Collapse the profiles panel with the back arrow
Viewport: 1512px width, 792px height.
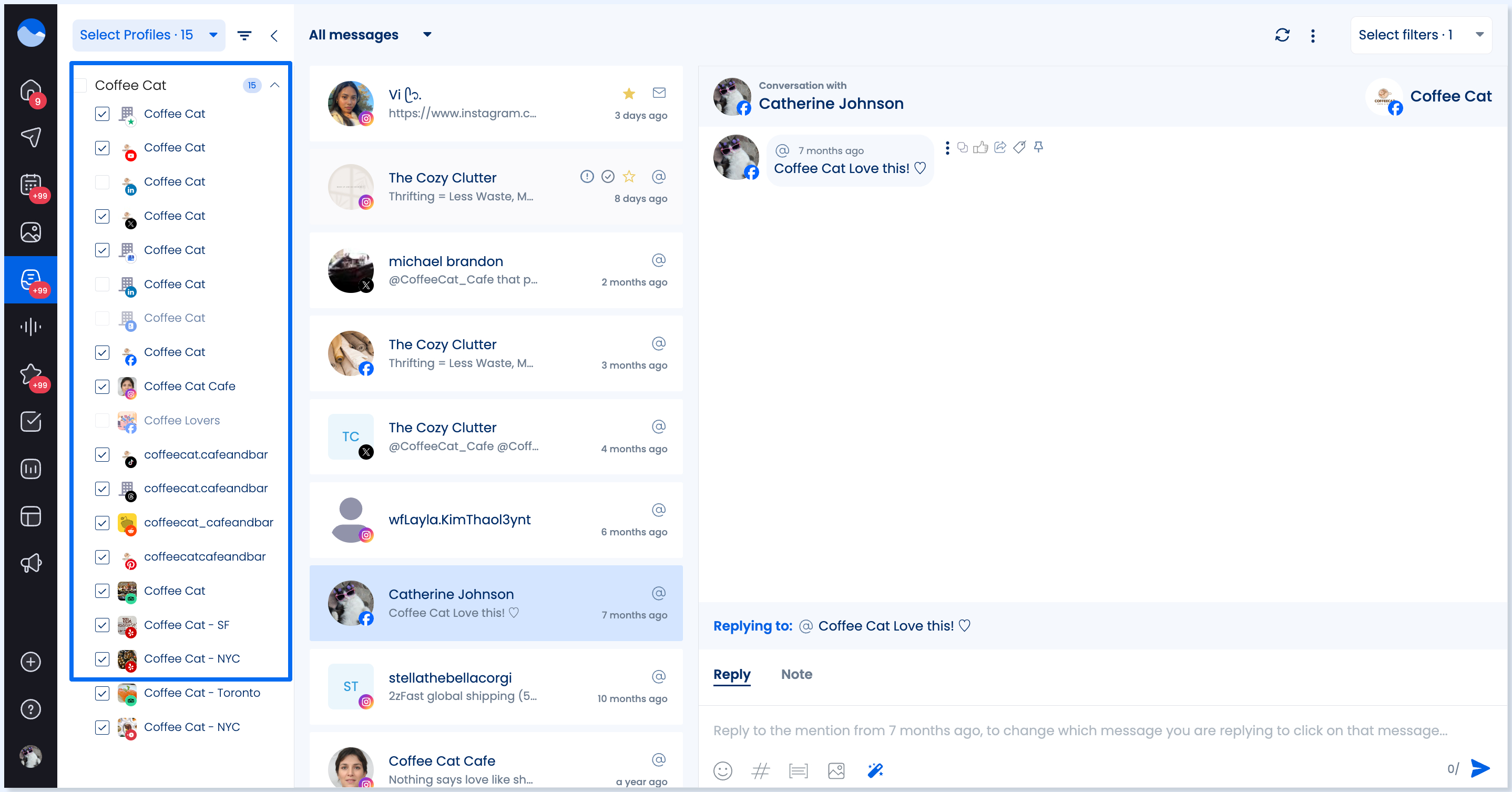[274, 36]
